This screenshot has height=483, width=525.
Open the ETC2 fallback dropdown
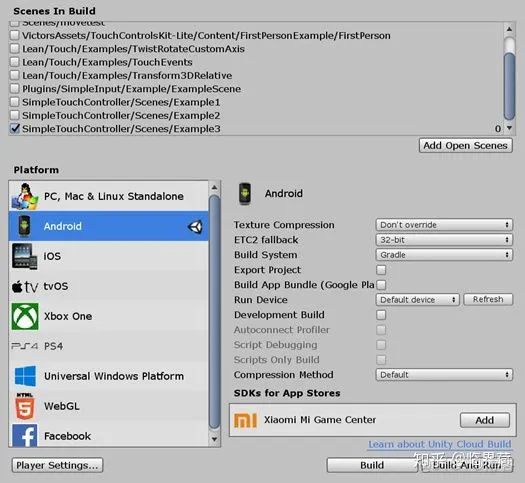(x=444, y=240)
